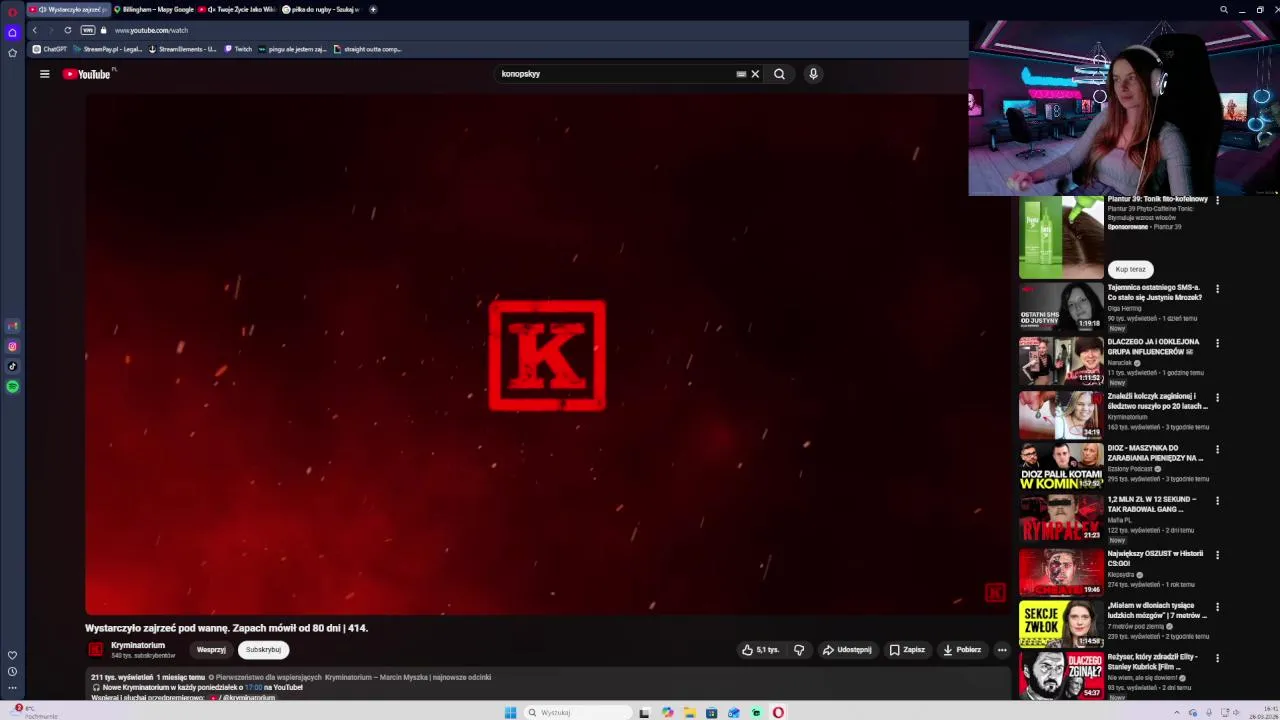Open the Twitch bookmark
Image resolution: width=1280 pixels, height=720 pixels.
tap(238, 49)
